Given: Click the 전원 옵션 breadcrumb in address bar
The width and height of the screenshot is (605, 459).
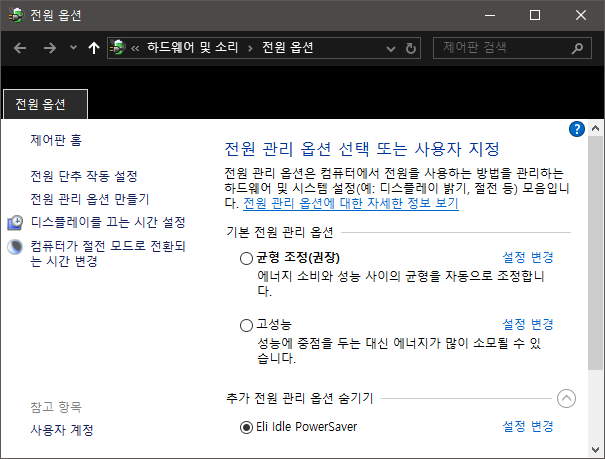Looking at the screenshot, I should coord(288,47).
